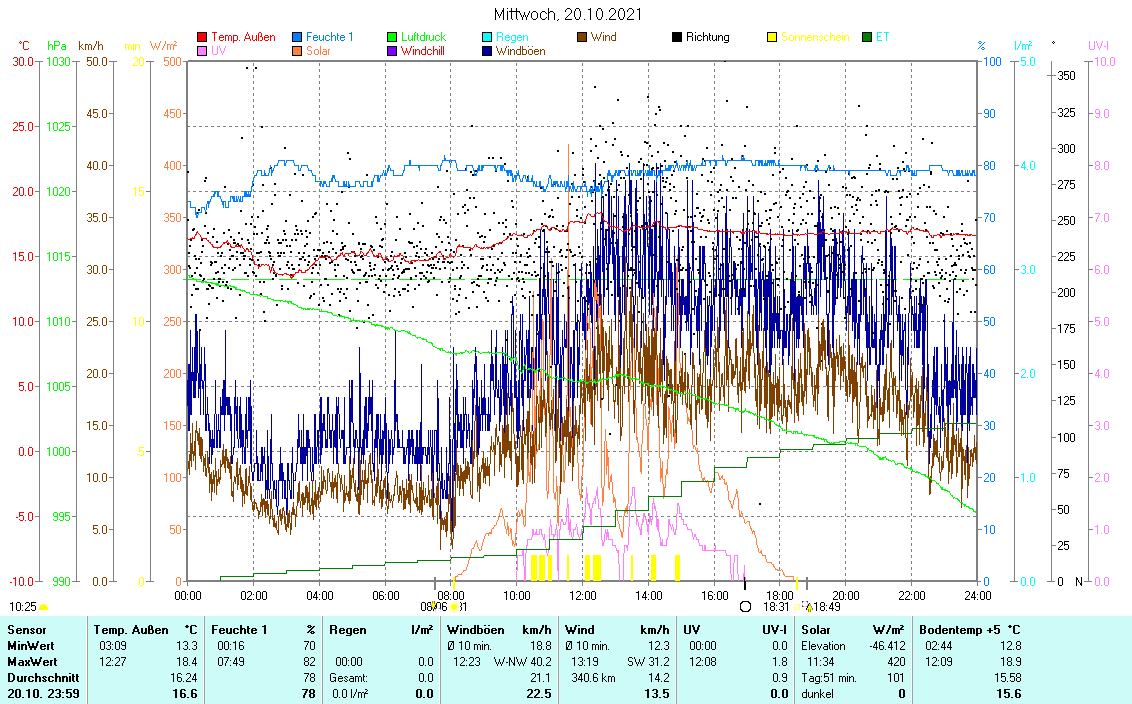
Task: Click the blue Feuchte 1 legend square
Action: click(298, 37)
